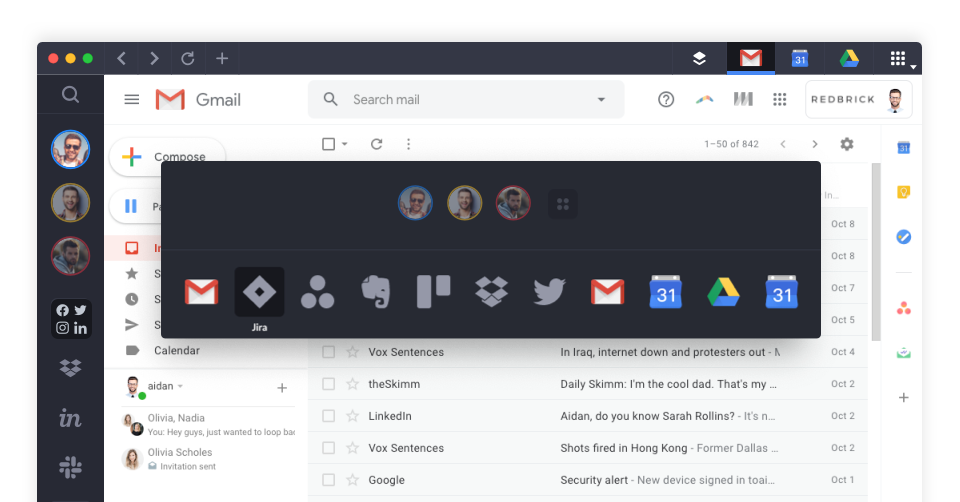Open Gmail support help icon
This screenshot has width=960, height=502.
pos(666,99)
